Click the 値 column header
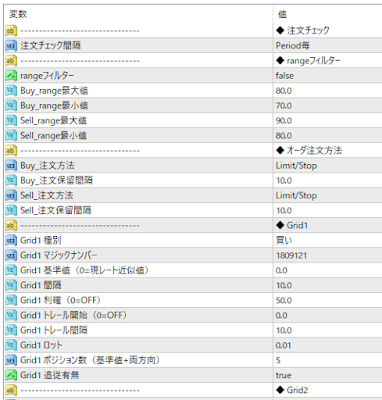Viewport: 382px width, 400px height. point(282,14)
